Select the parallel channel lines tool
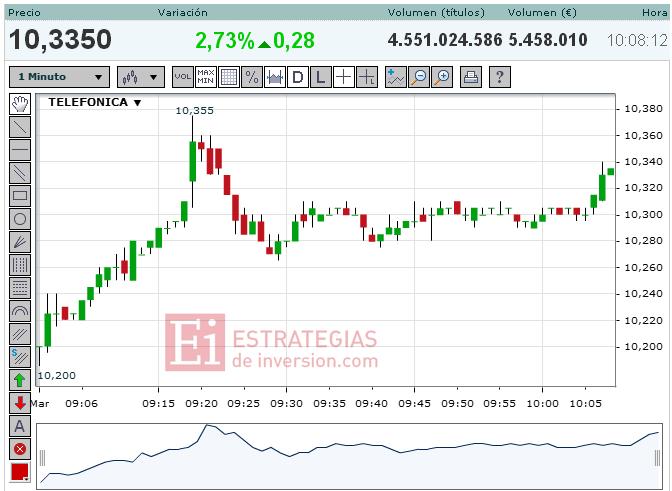 [20, 173]
